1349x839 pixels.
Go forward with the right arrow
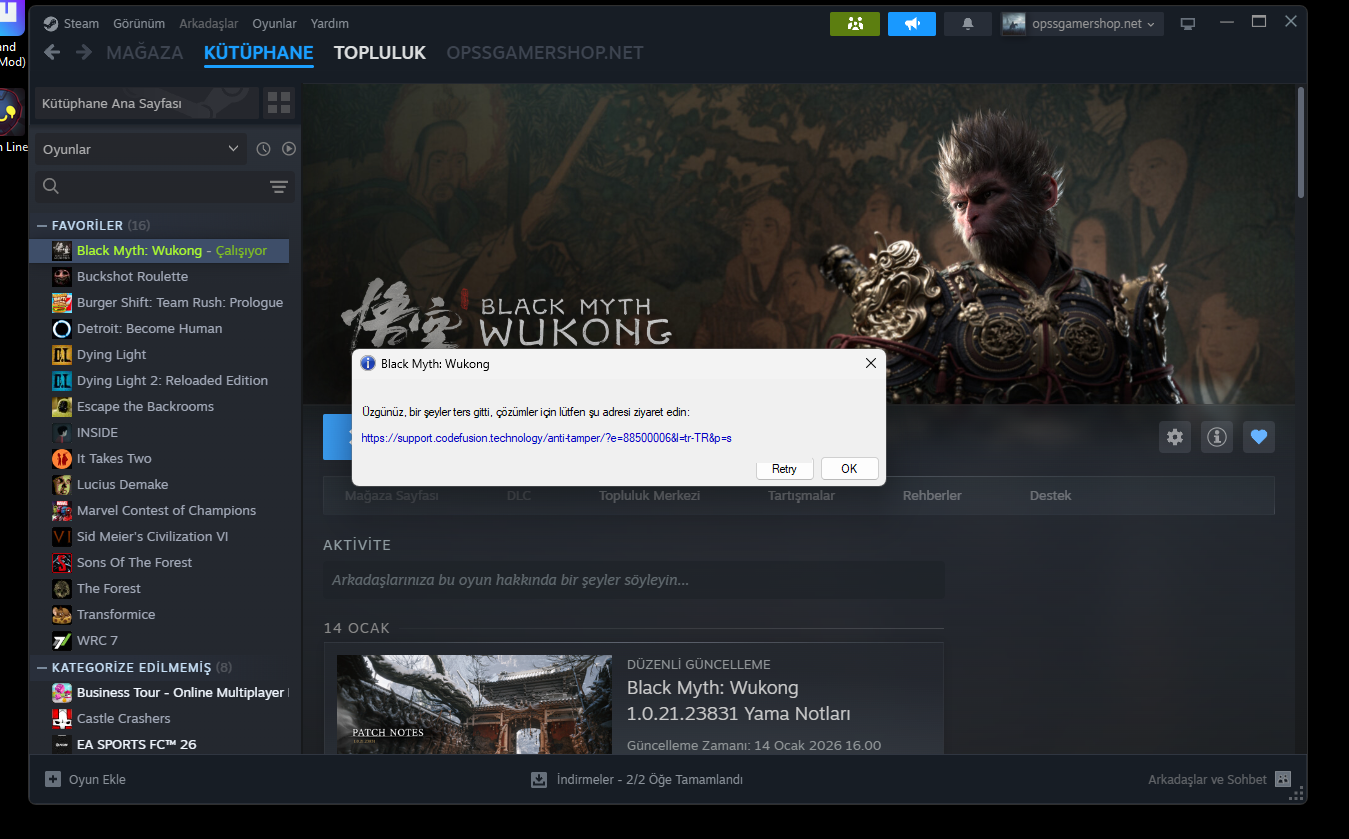[84, 53]
